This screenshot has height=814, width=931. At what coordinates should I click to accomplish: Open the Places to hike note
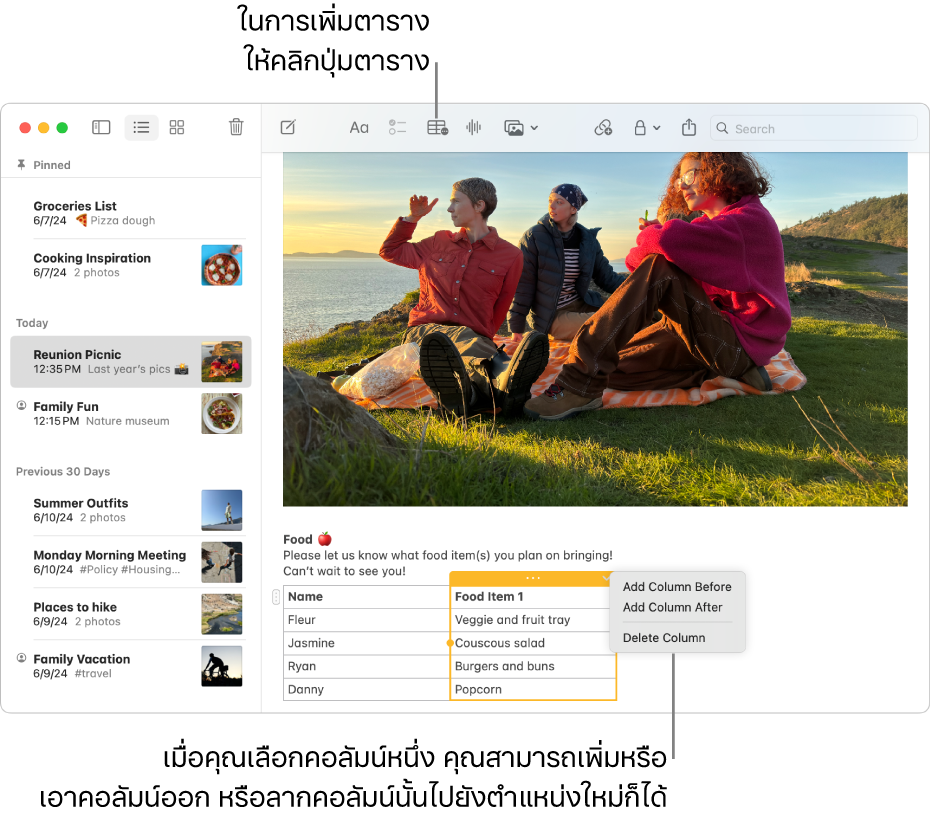[x=131, y=614]
